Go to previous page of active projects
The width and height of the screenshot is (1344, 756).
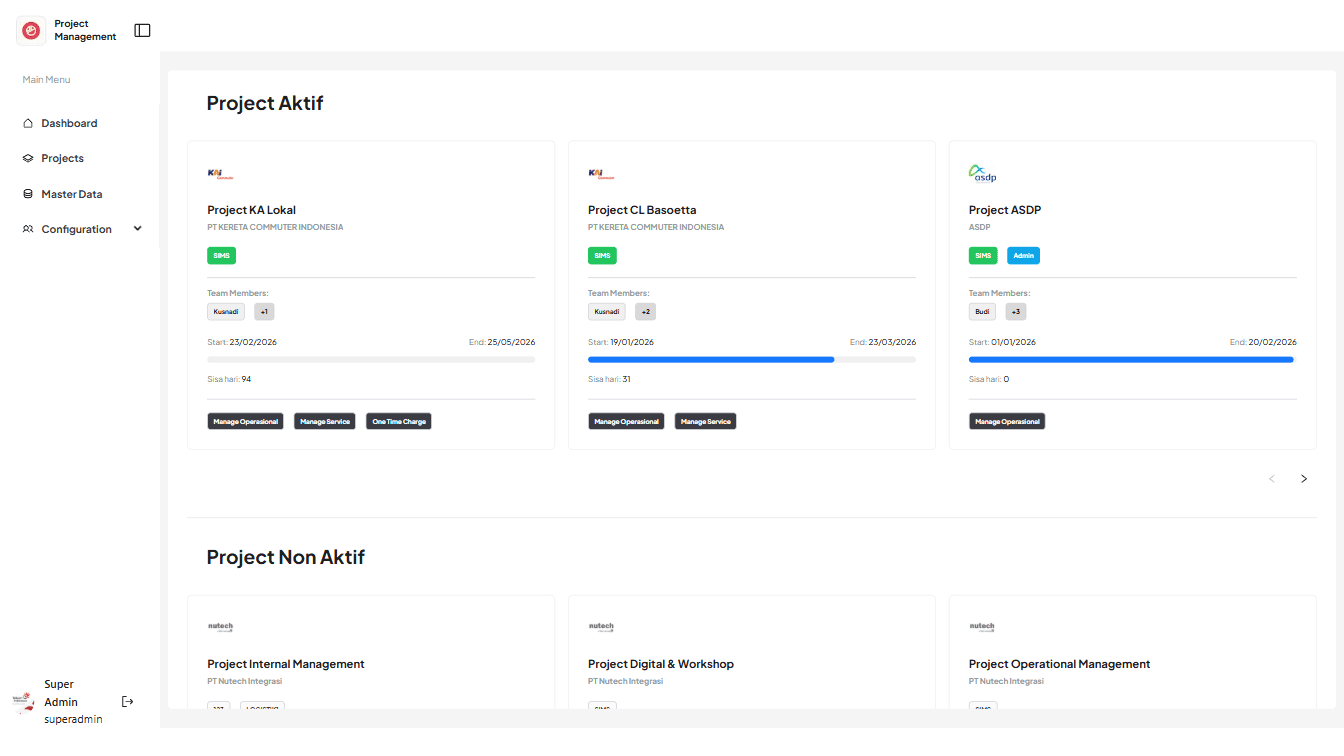pos(1272,479)
